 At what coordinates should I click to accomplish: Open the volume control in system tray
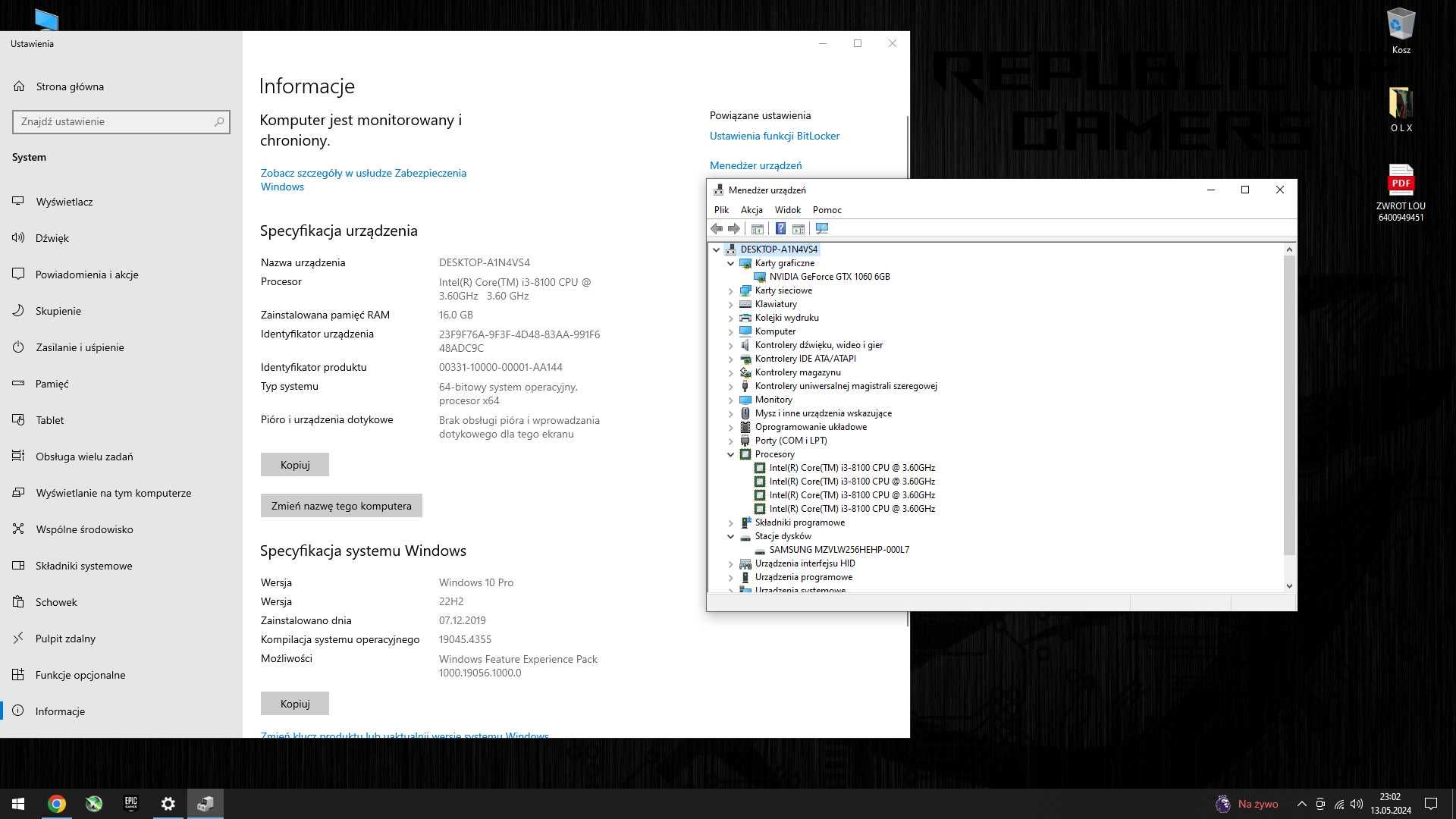1357,804
